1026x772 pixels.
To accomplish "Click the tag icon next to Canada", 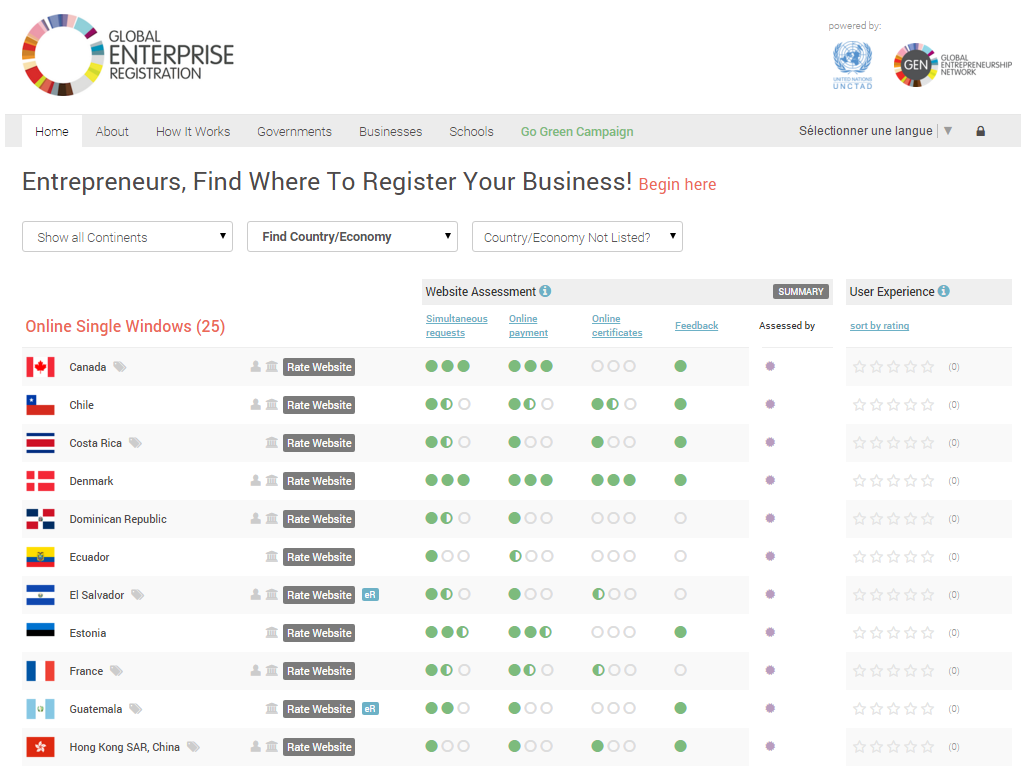I will tap(120, 367).
